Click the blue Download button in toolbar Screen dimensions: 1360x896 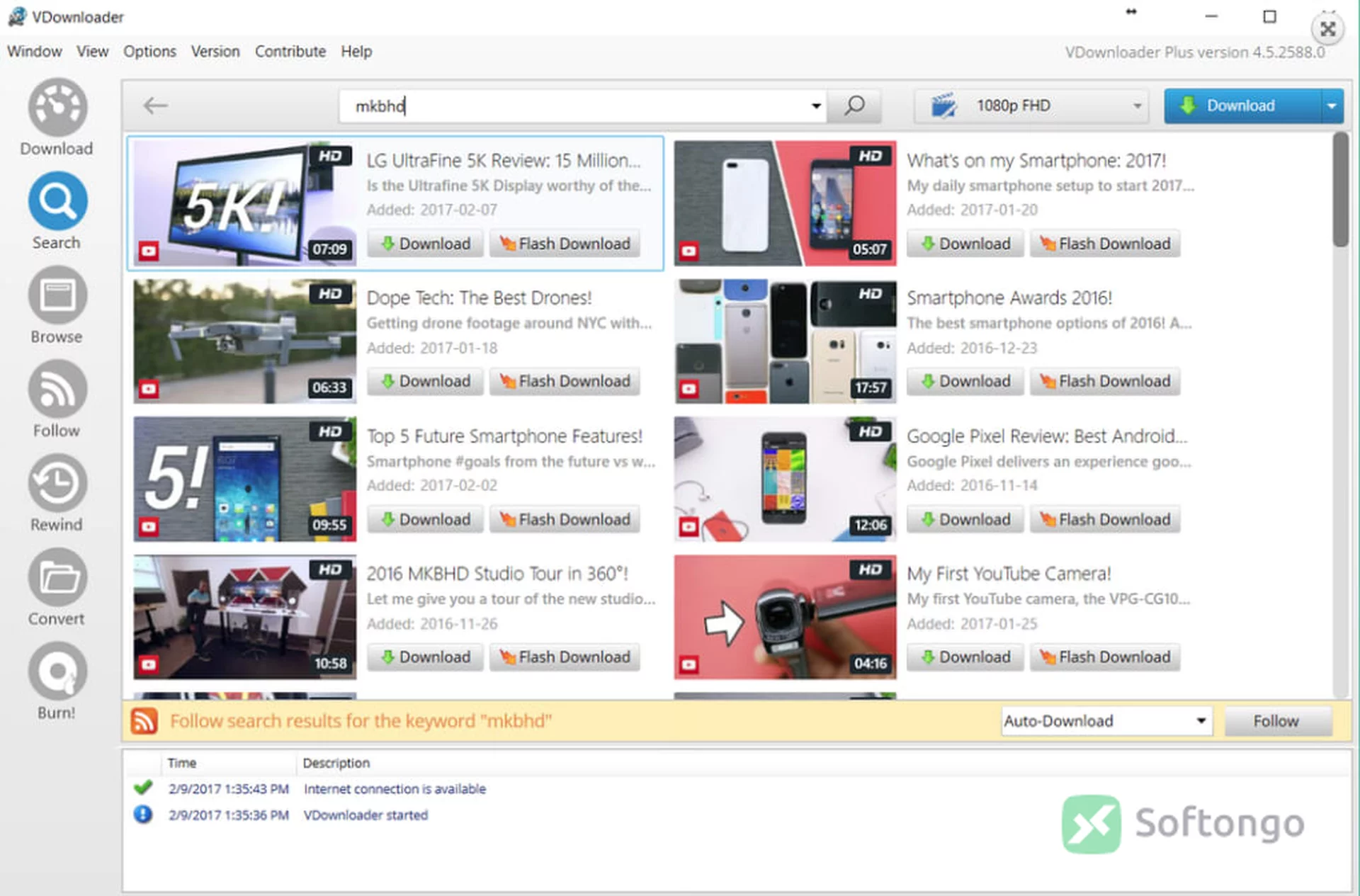1242,106
